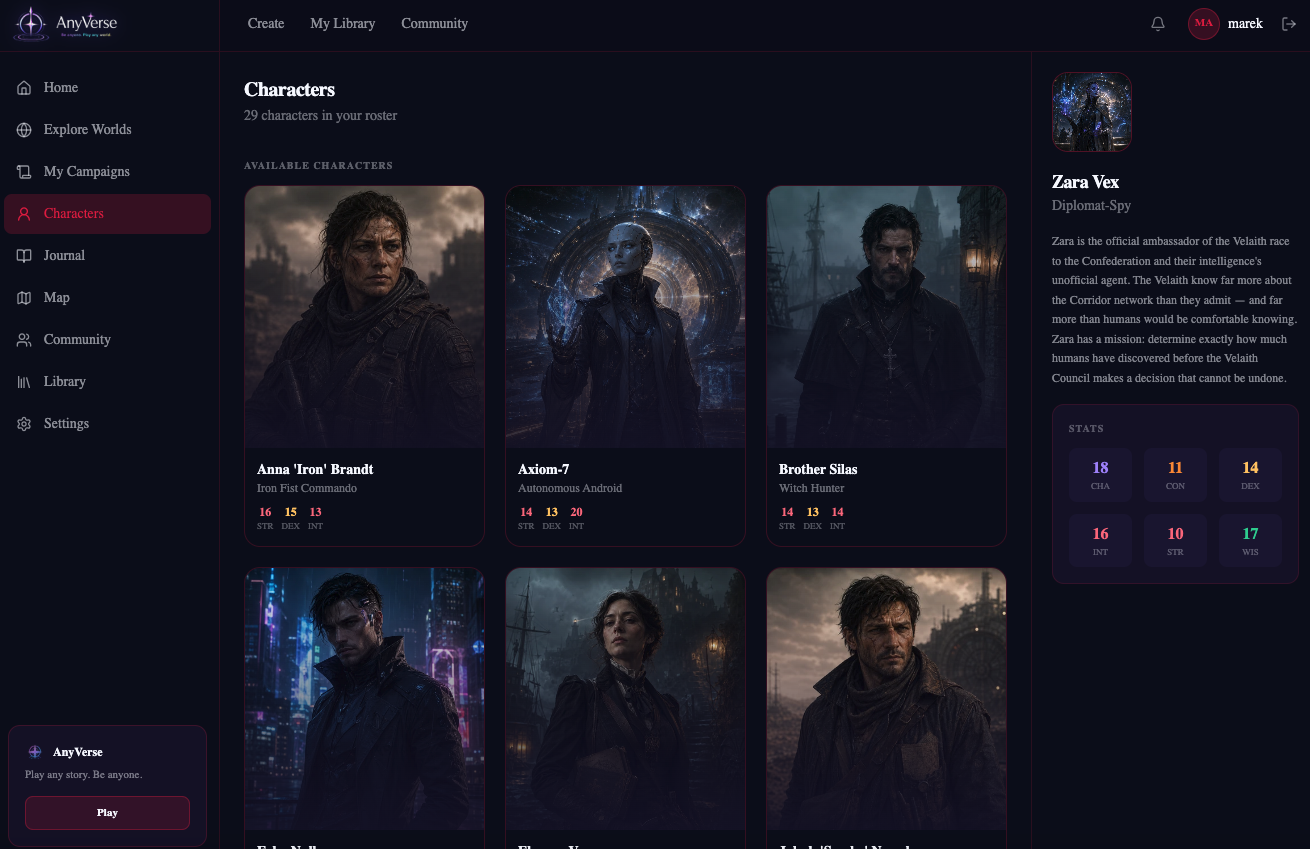Screen dimensions: 1310x849
Task: Click the Zara Vex portrait thumbnail
Action: point(1092,112)
